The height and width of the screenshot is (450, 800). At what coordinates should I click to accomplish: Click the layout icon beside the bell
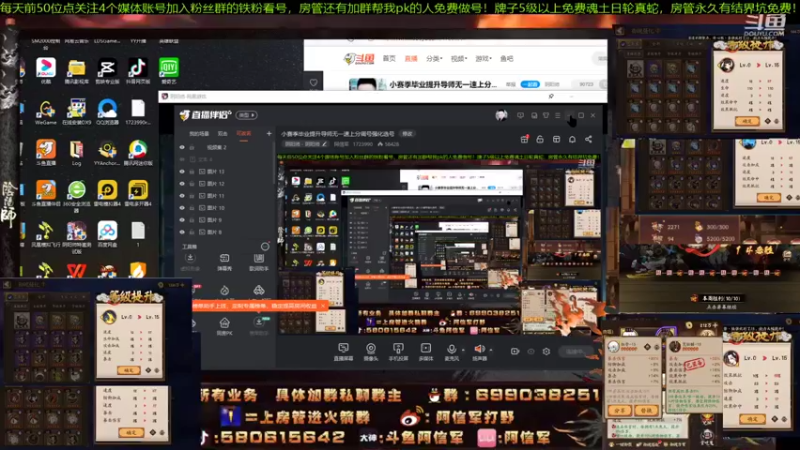pyautogui.click(x=556, y=139)
